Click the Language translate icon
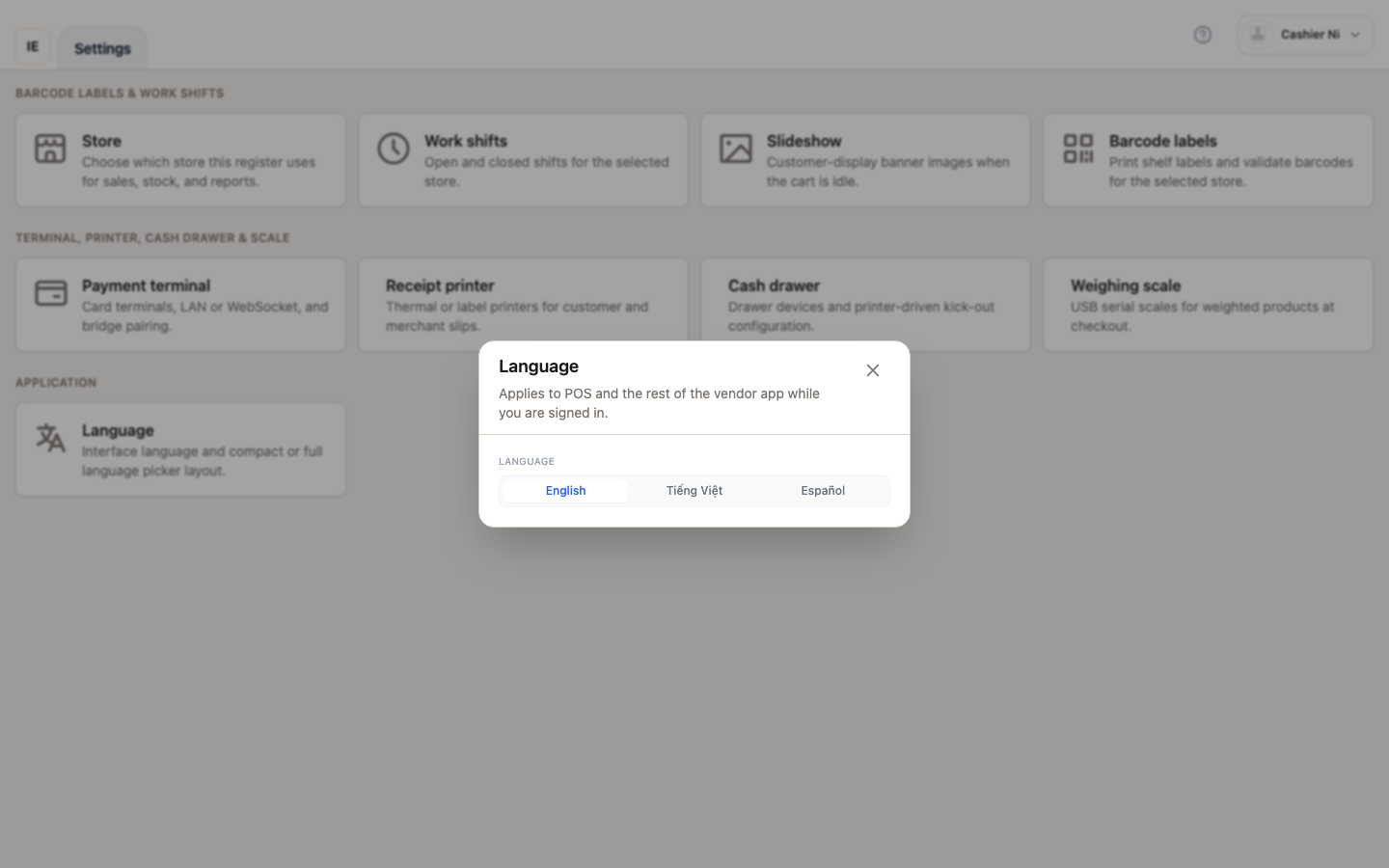 click(x=50, y=438)
